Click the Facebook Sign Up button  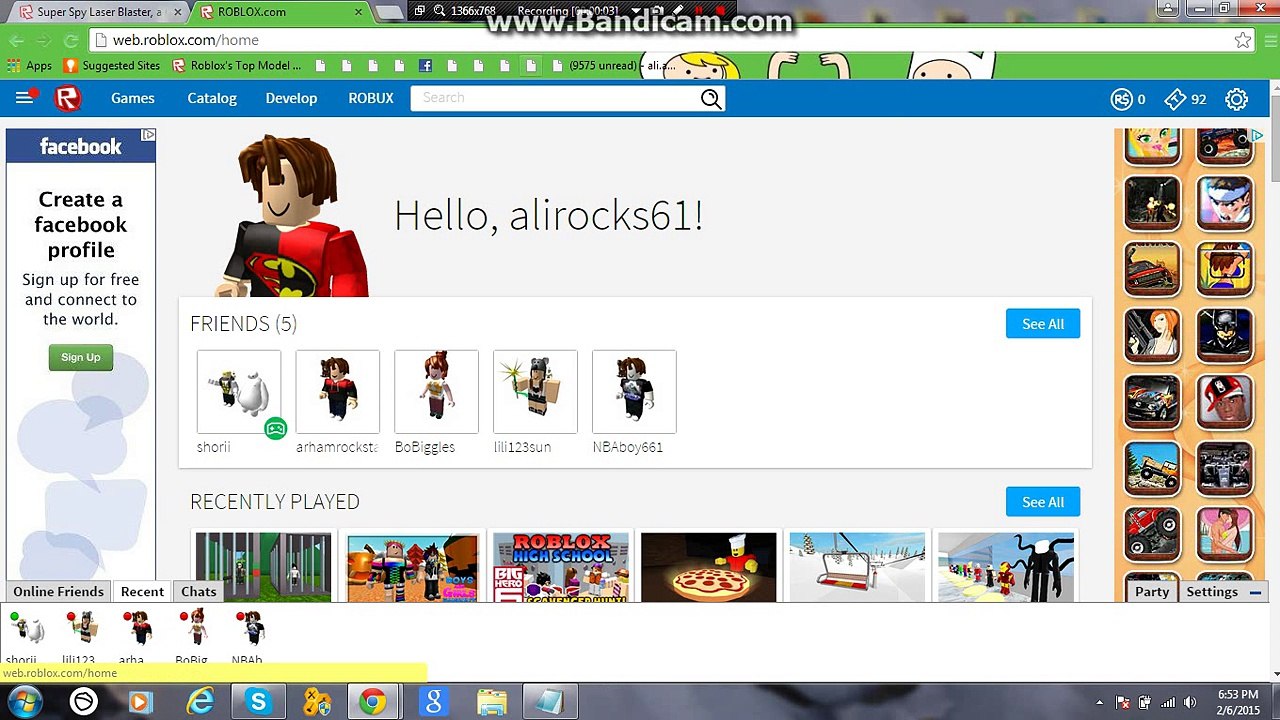tap(81, 357)
